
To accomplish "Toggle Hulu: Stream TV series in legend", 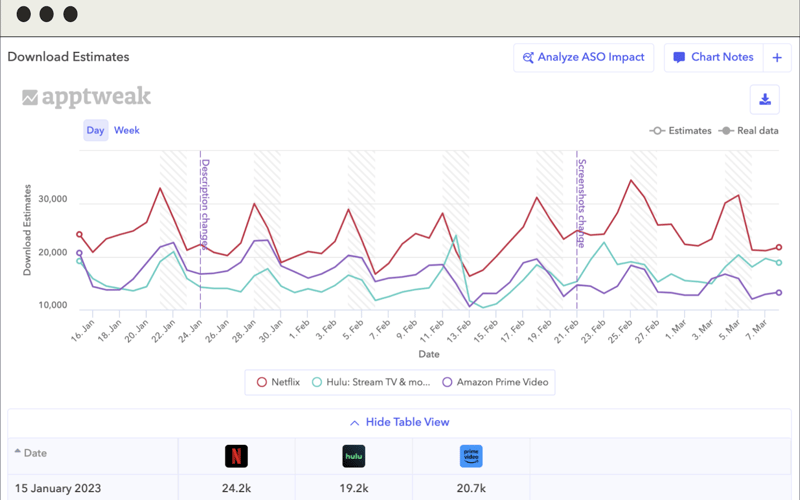I will click(371, 382).
